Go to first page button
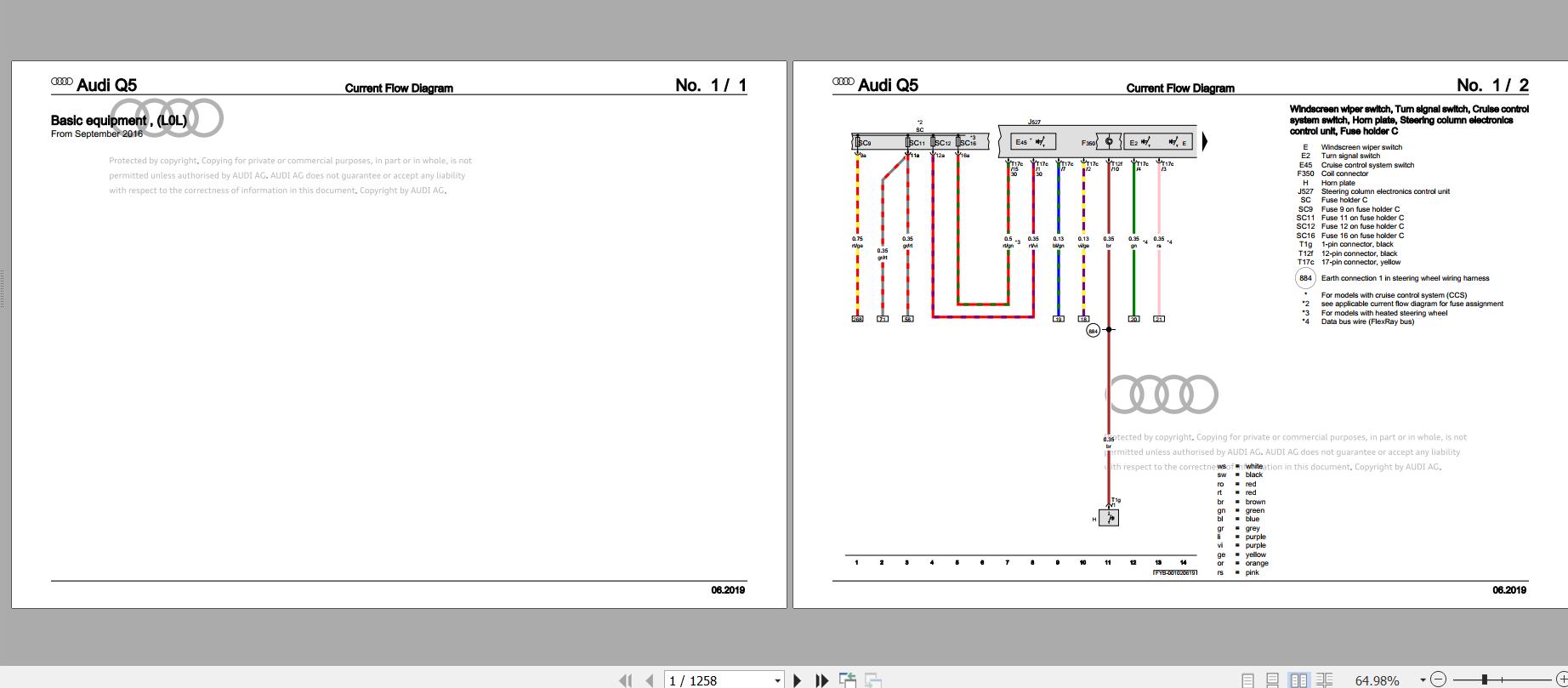The width and height of the screenshot is (1568, 688). pyautogui.click(x=626, y=679)
